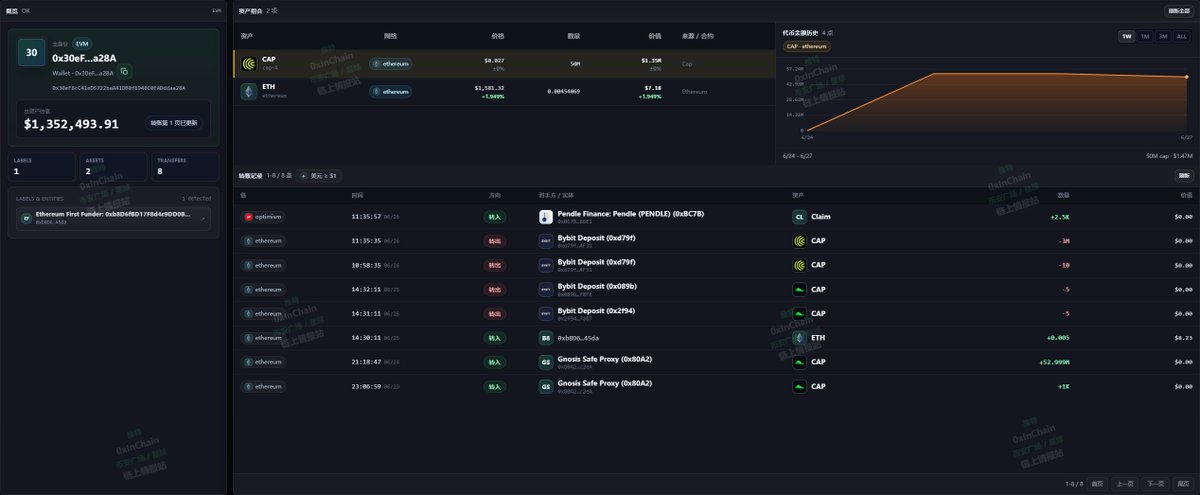Go to 首页 first page

1098,483
